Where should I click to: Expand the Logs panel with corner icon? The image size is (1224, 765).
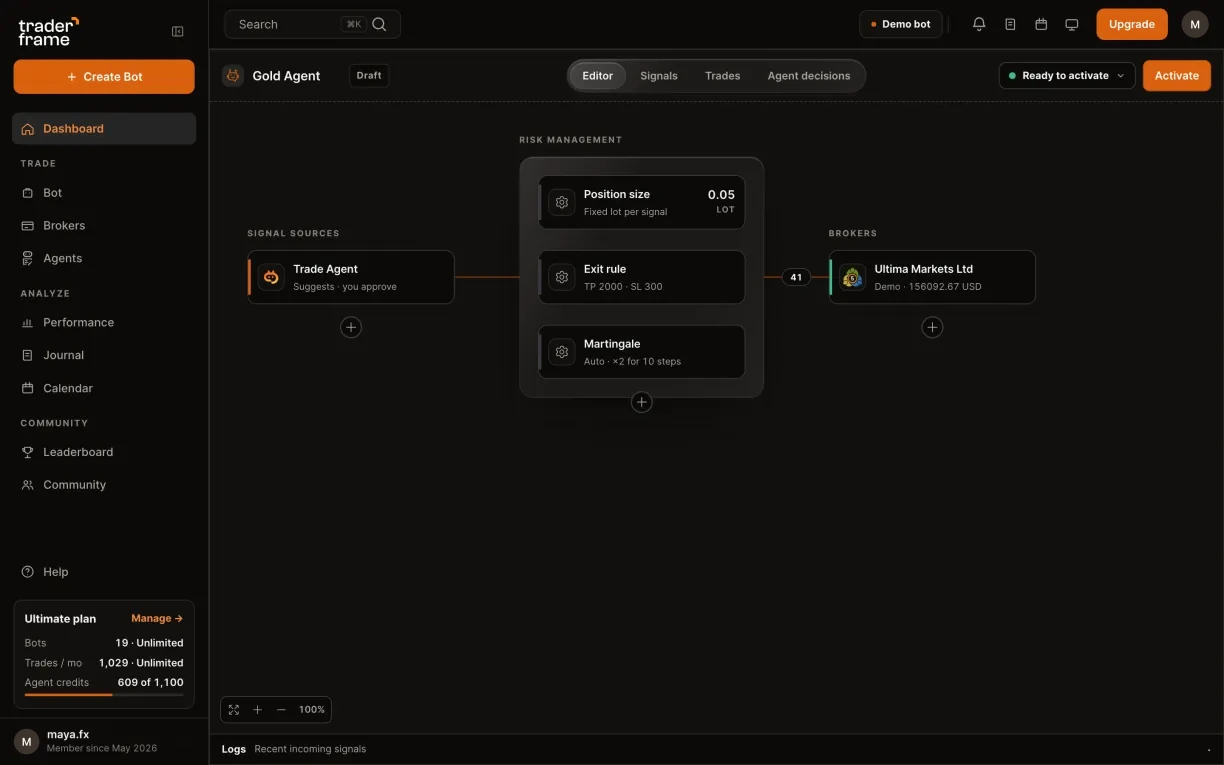click(x=1208, y=749)
